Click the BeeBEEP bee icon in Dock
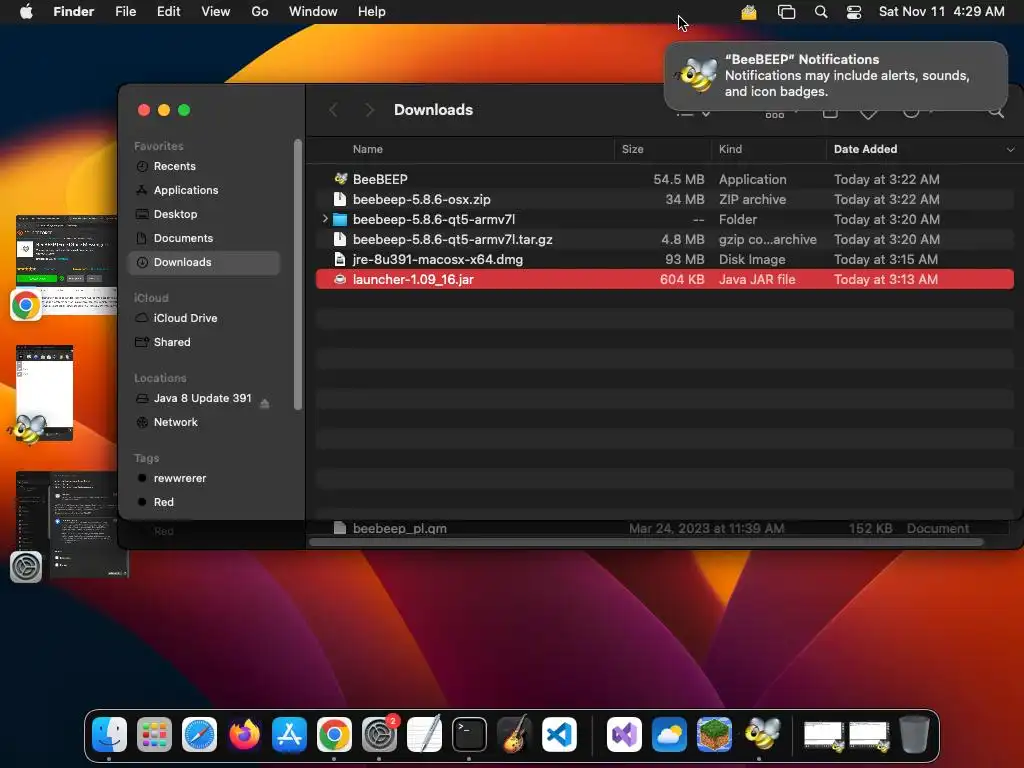Image resolution: width=1024 pixels, height=768 pixels. pyautogui.click(x=762, y=733)
